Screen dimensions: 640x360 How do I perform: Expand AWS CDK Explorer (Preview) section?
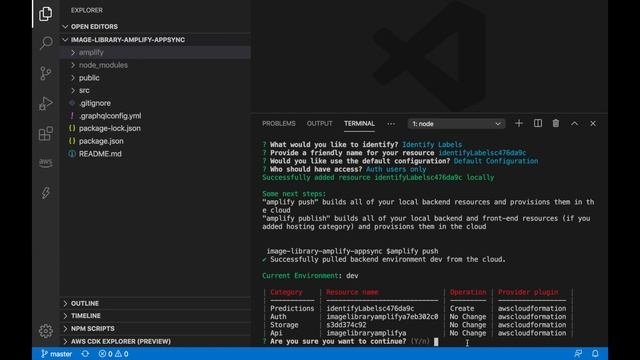155,341
